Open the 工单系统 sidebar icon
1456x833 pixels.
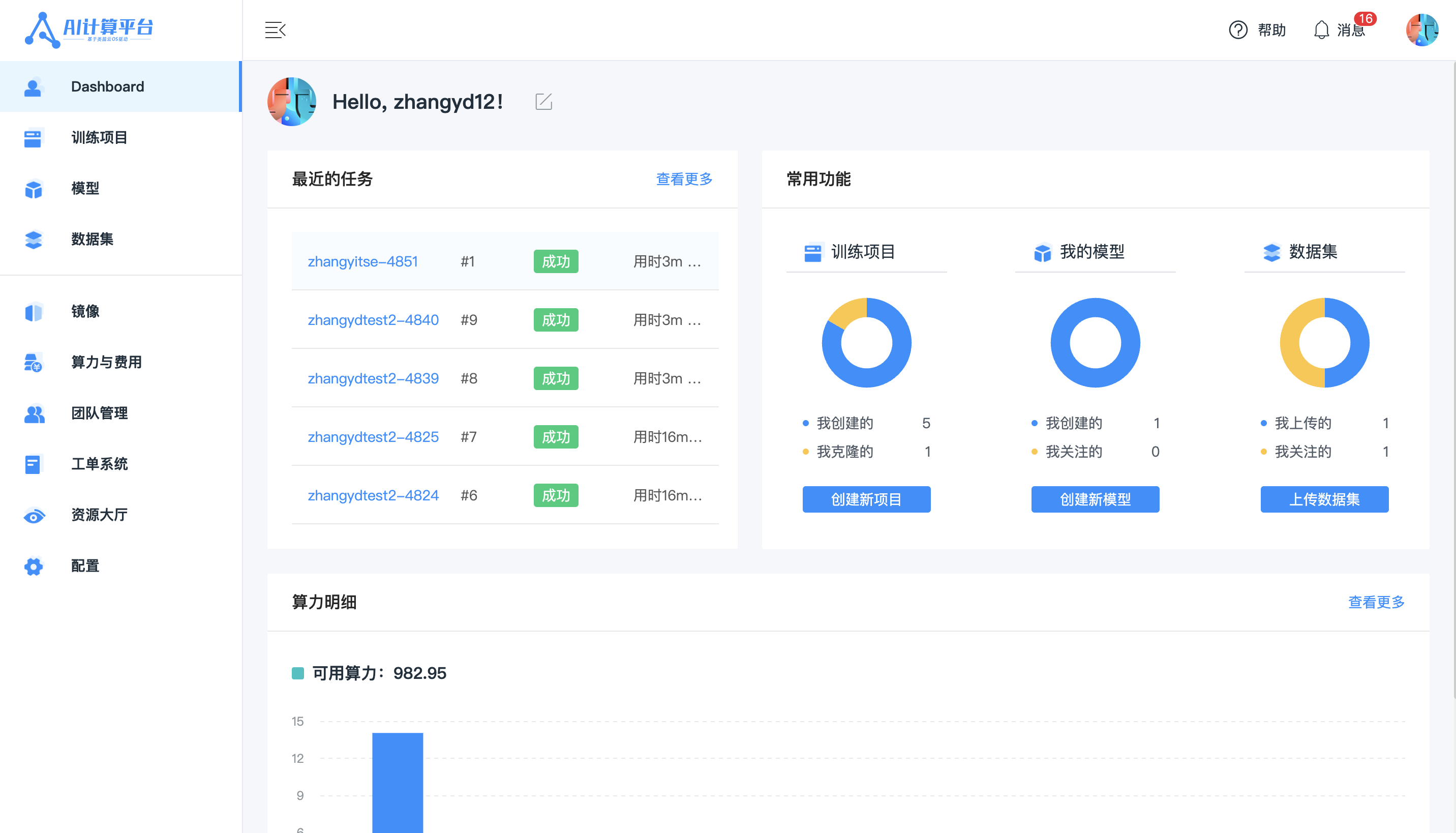[x=33, y=464]
